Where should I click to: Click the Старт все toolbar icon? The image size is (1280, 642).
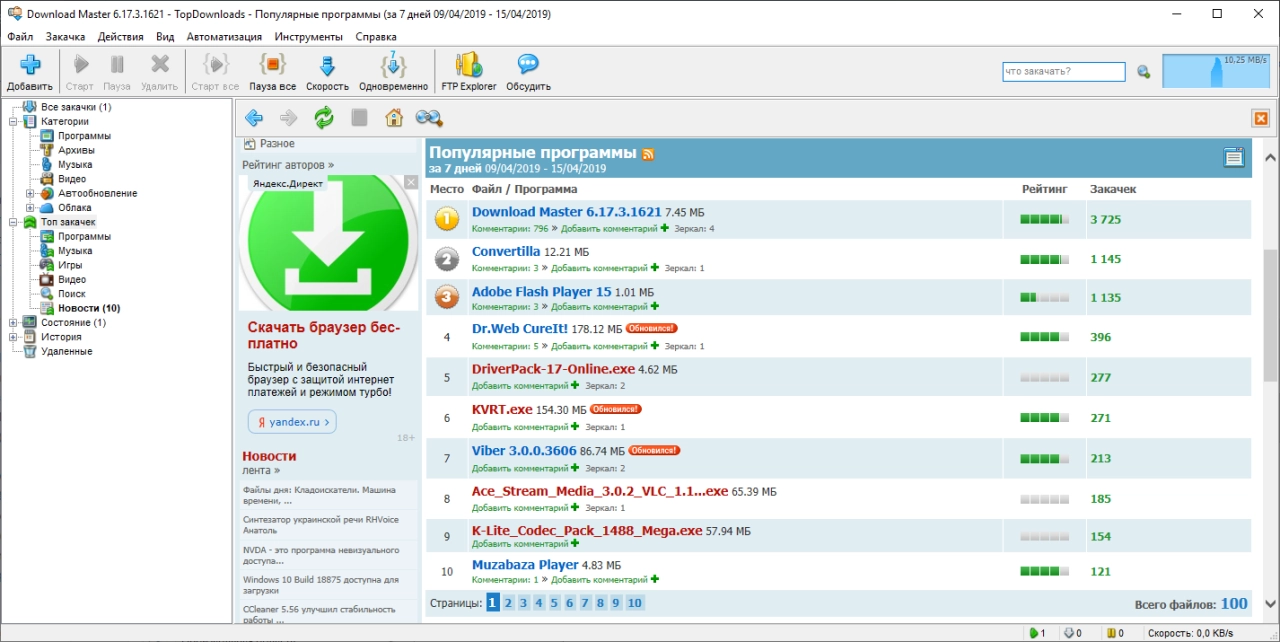pos(215,65)
